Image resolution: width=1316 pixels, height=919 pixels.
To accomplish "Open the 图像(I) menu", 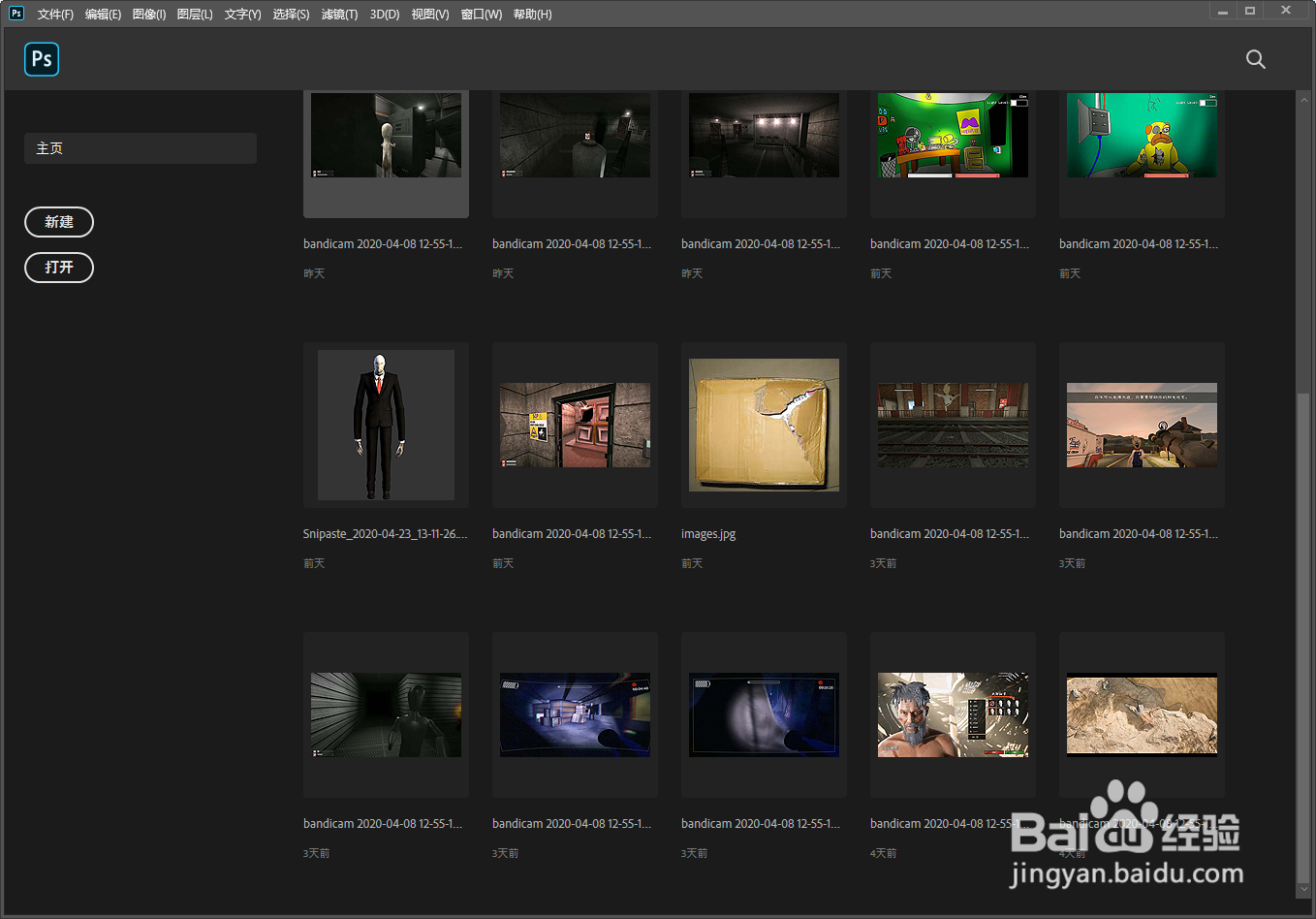I will click(x=149, y=15).
